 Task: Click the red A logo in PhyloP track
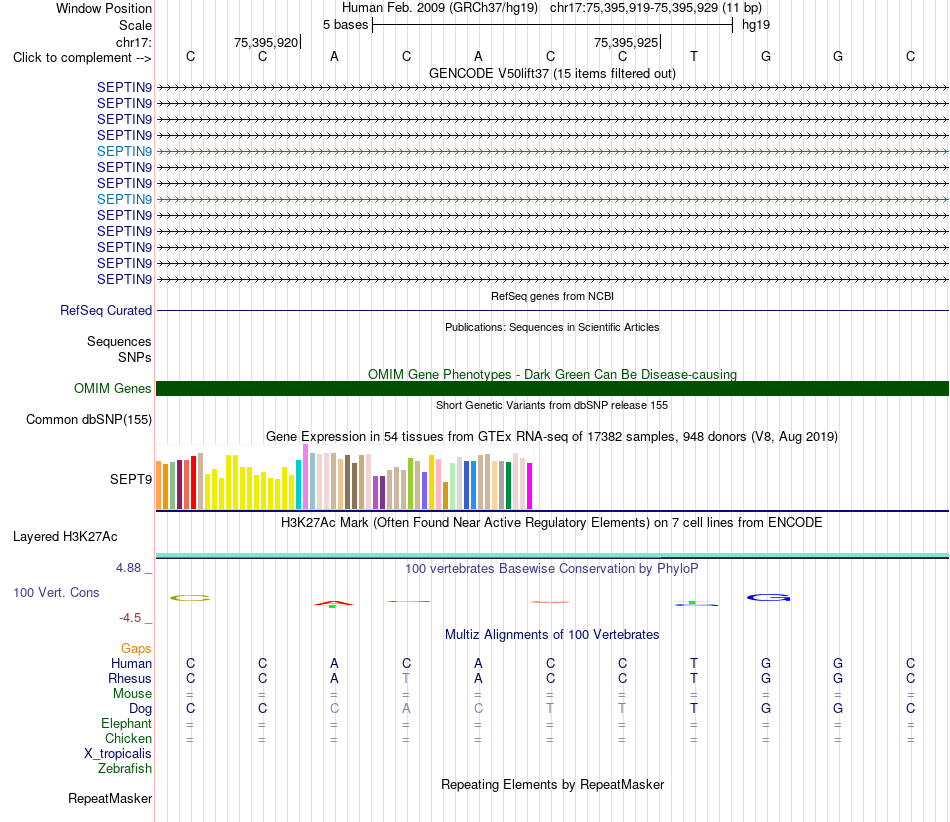click(x=333, y=603)
